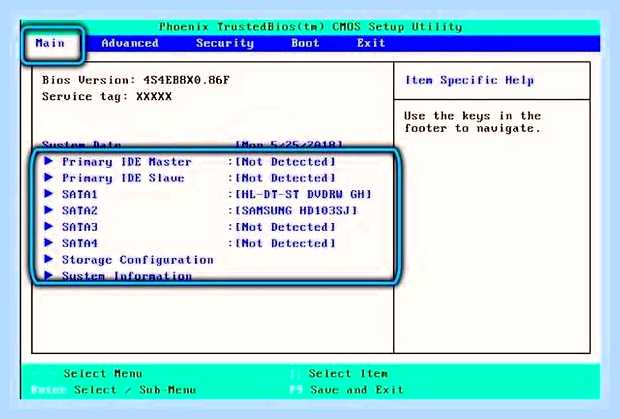Click the Bios Version 4S4EB8X0.86F line
620x419 pixels.
136,80
